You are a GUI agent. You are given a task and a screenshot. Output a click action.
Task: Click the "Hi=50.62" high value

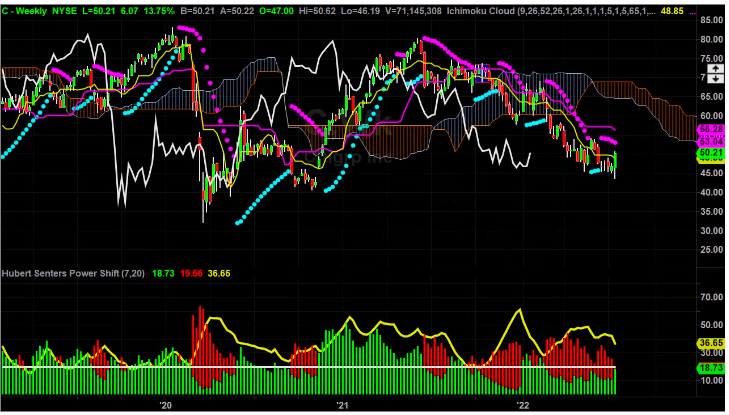pos(317,10)
